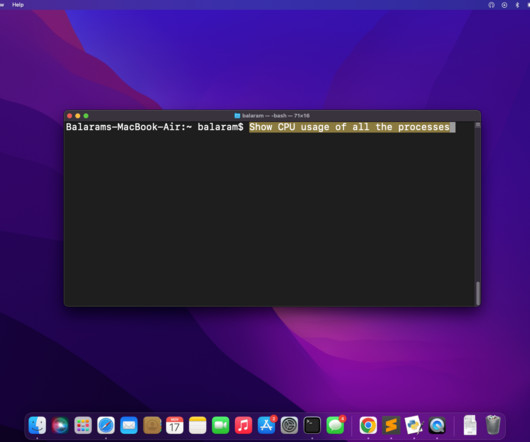
Task: Maximize Terminal with the green button
Action: tap(86, 116)
